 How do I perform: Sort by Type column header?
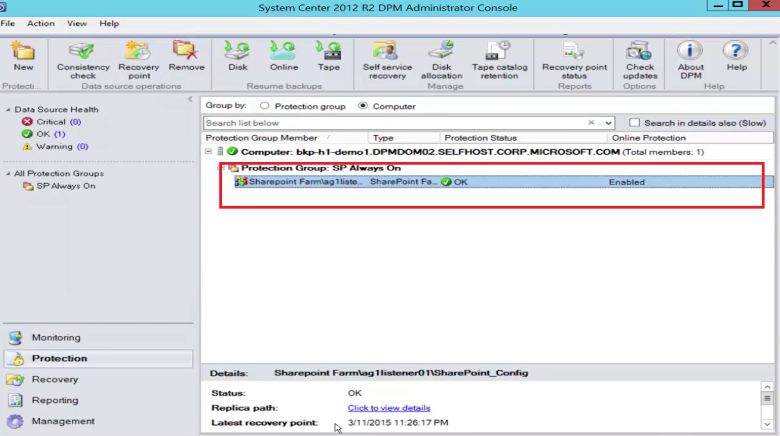pyautogui.click(x=404, y=138)
